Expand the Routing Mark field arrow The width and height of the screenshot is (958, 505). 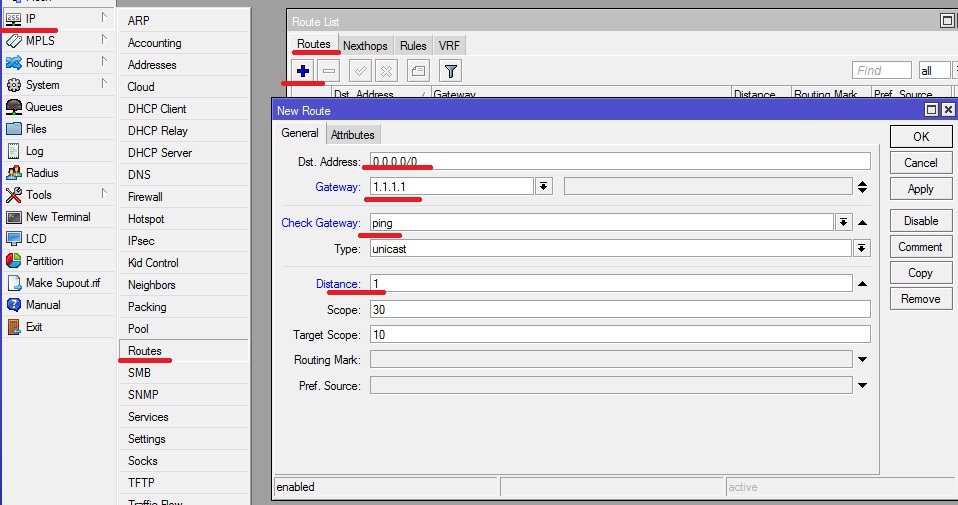point(862,359)
